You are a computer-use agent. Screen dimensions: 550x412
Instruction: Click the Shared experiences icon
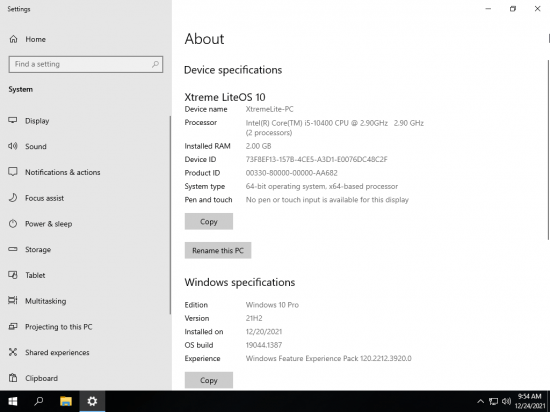pyautogui.click(x=13, y=352)
